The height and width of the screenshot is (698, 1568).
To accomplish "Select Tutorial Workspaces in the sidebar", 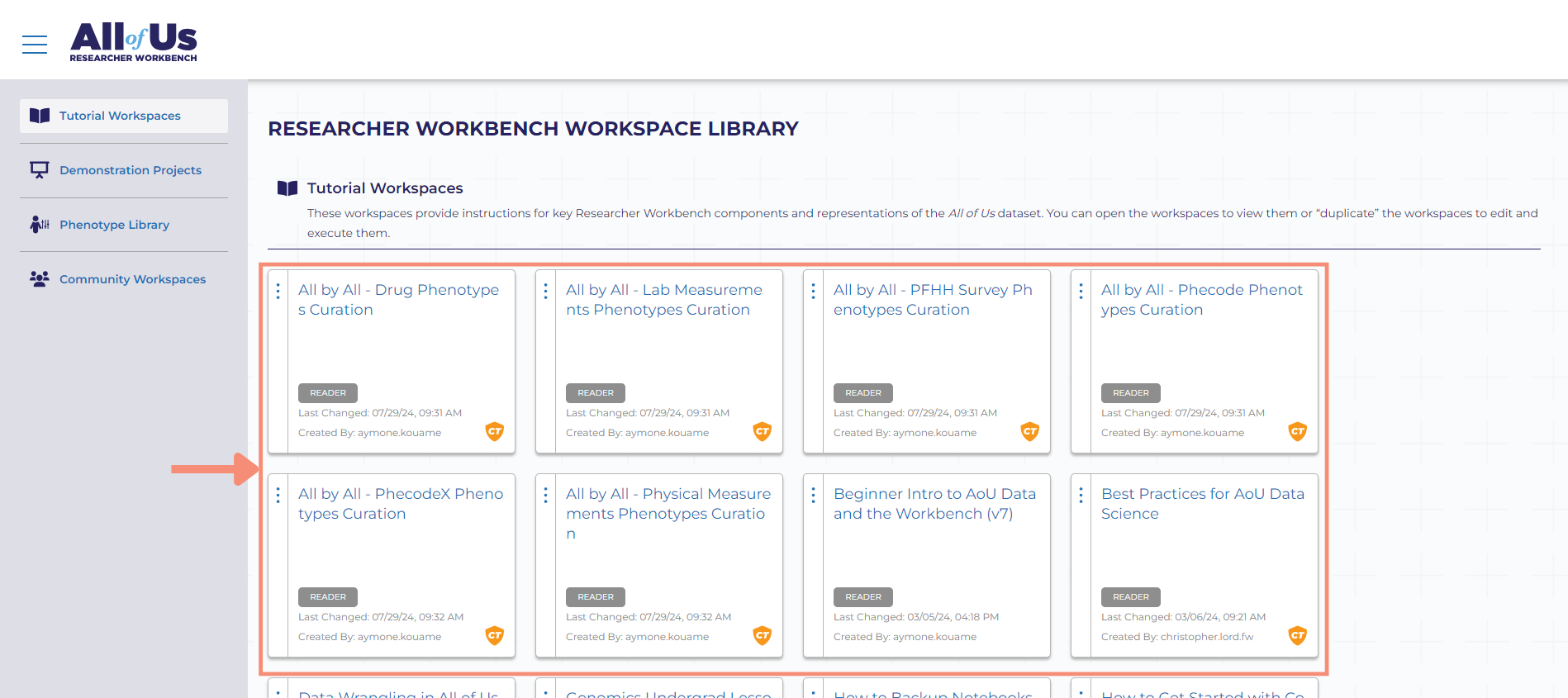I will pyautogui.click(x=124, y=116).
